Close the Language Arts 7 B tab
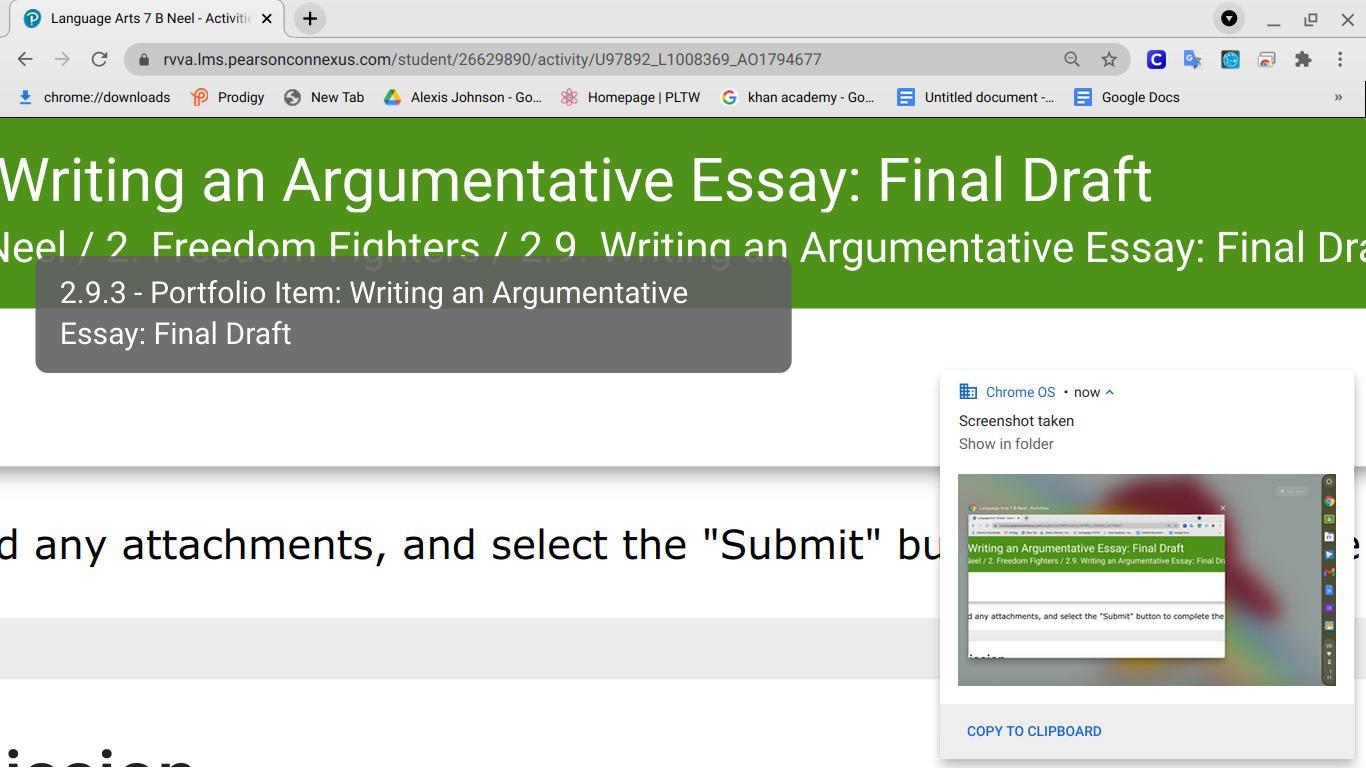Image resolution: width=1366 pixels, height=768 pixels. coord(267,18)
